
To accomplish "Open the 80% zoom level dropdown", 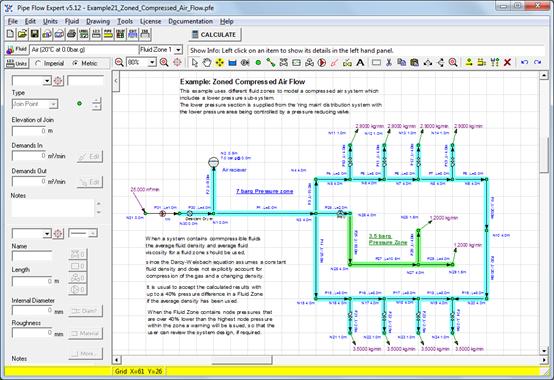I will 142,63.
